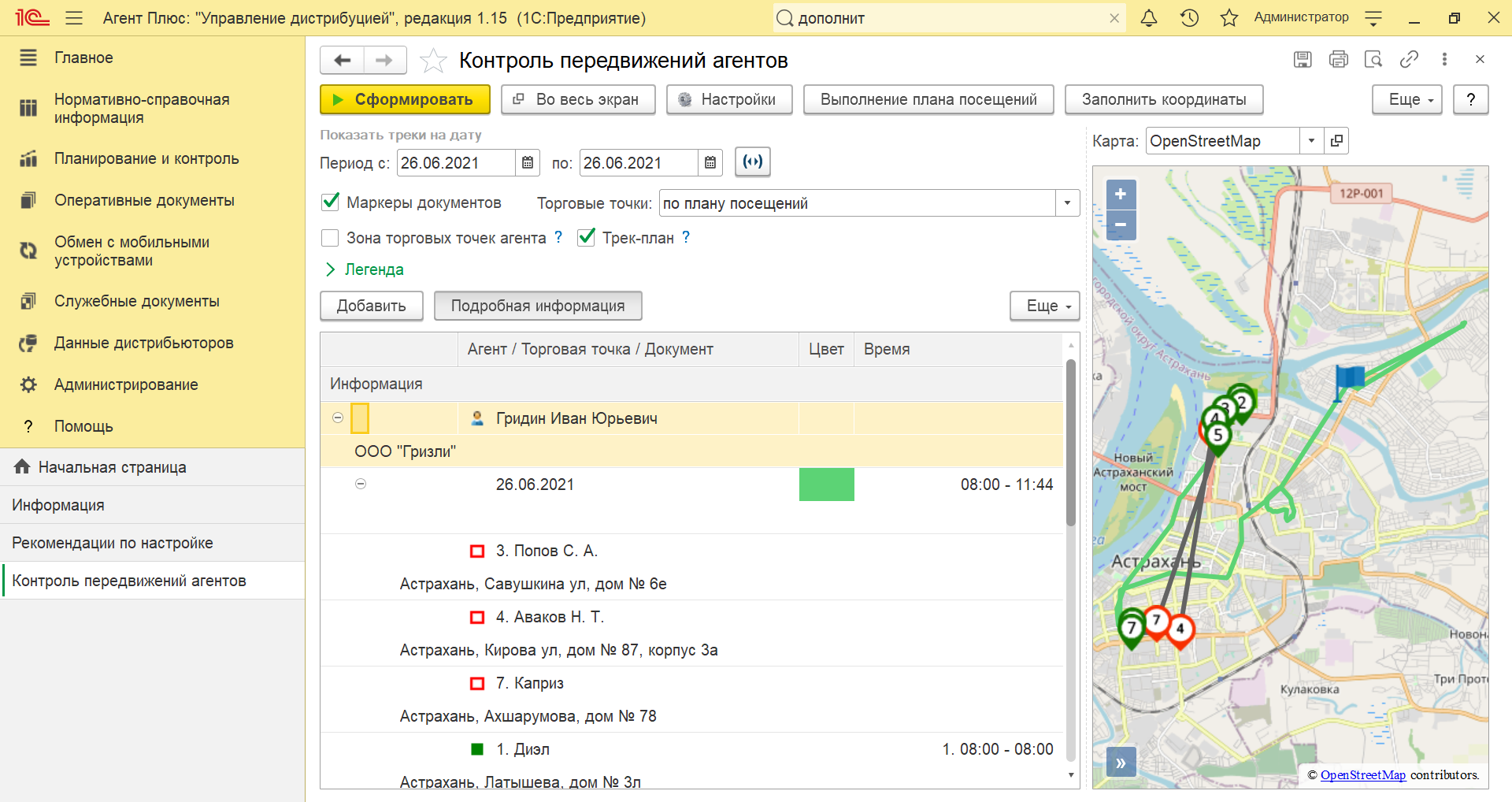The height and width of the screenshot is (802, 1512).
Task: Open notifications bell
Action: pyautogui.click(x=1149, y=17)
